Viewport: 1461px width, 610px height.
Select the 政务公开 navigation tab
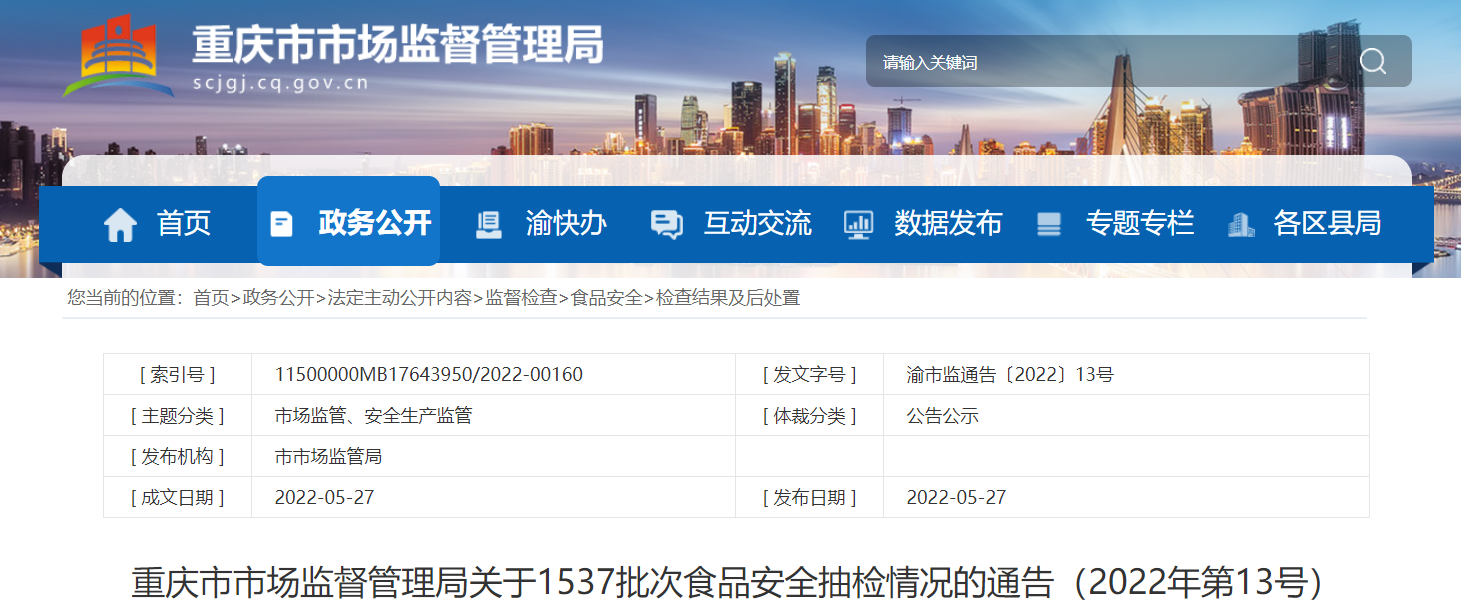[374, 223]
